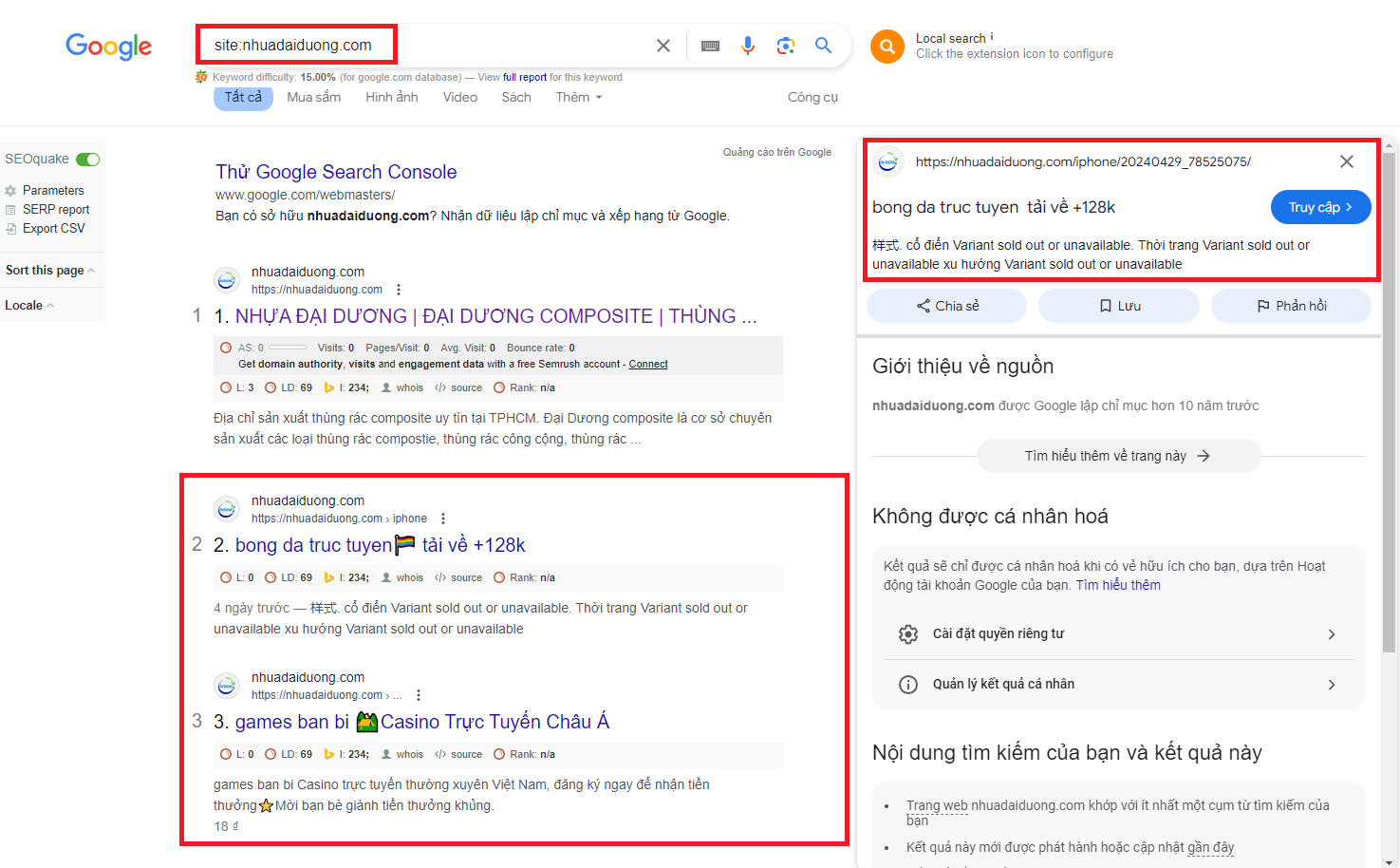Image resolution: width=1400 pixels, height=868 pixels.
Task: Click the favicon of the first nhuadaiduong.com result
Action: point(227,280)
